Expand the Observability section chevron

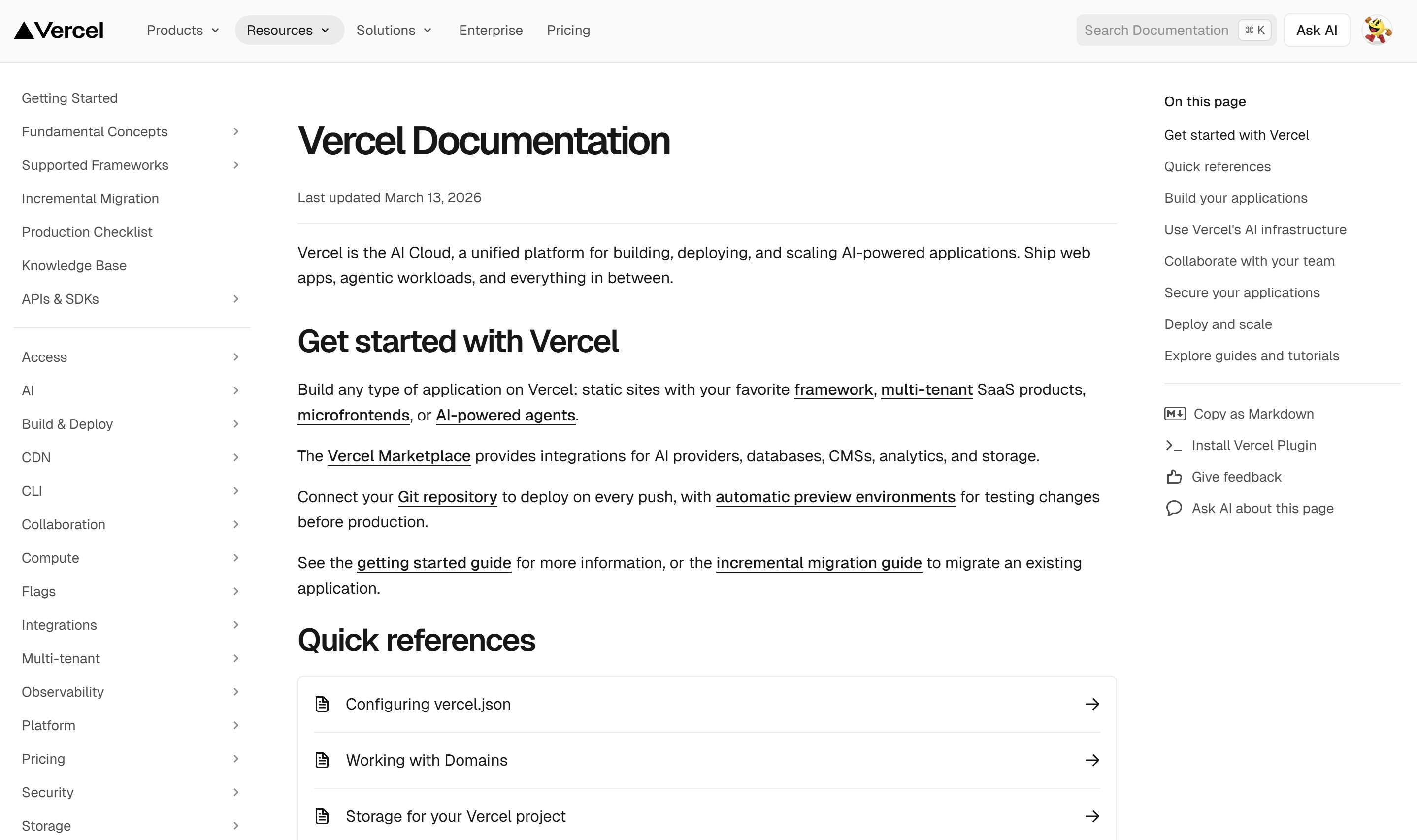(x=235, y=692)
